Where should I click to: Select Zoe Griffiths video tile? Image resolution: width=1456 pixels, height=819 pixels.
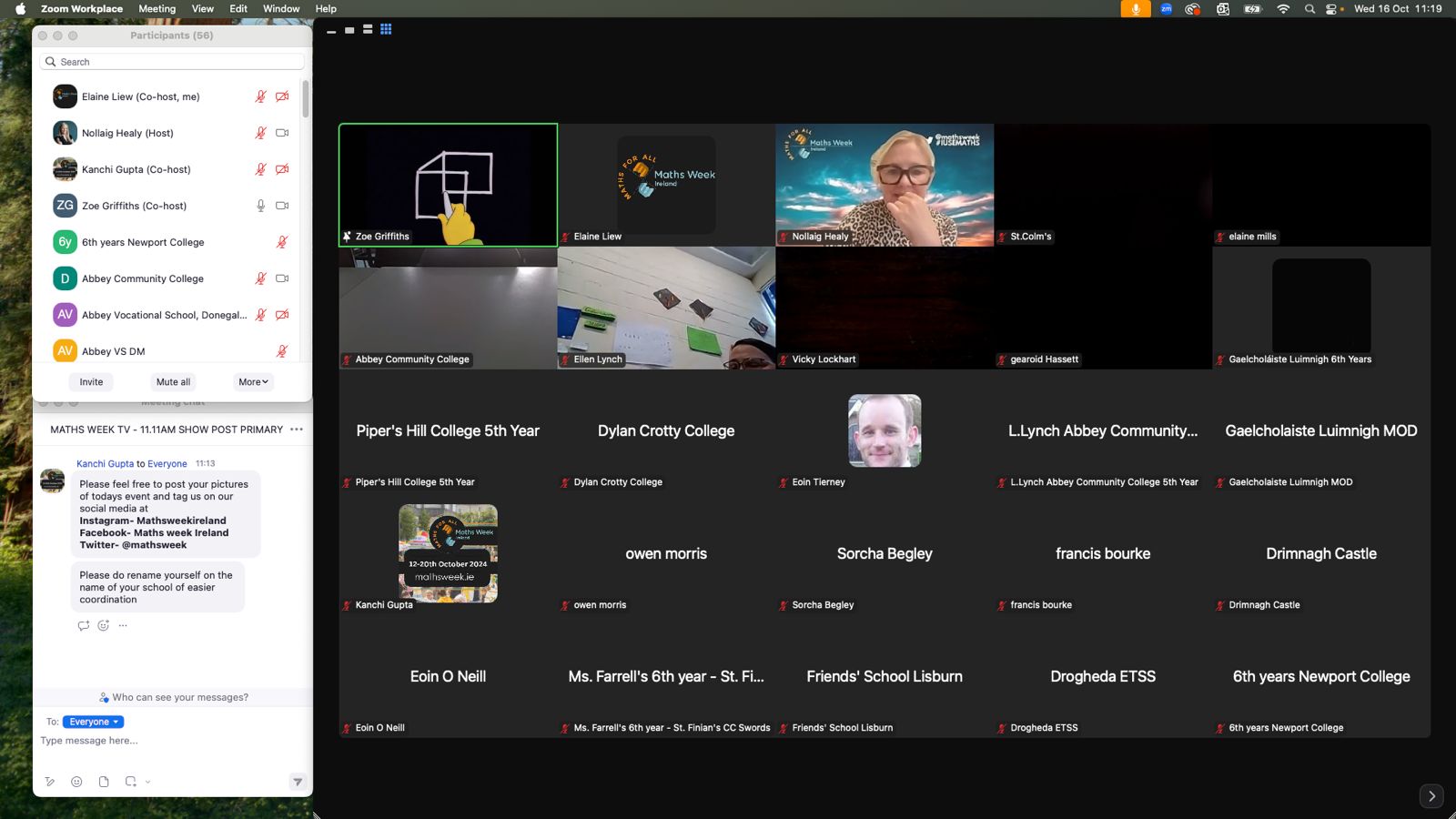(x=448, y=185)
